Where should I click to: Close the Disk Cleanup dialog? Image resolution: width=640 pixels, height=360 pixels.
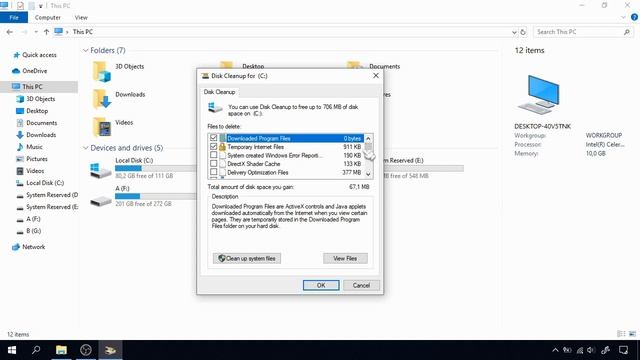coord(376,76)
